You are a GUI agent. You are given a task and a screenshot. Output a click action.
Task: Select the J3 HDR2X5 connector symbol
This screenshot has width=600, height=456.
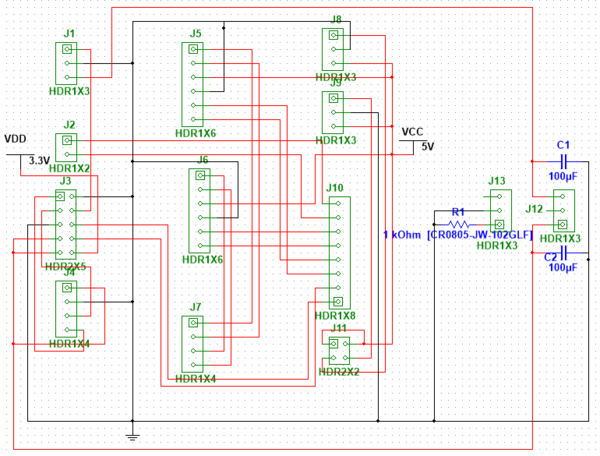tap(66, 225)
